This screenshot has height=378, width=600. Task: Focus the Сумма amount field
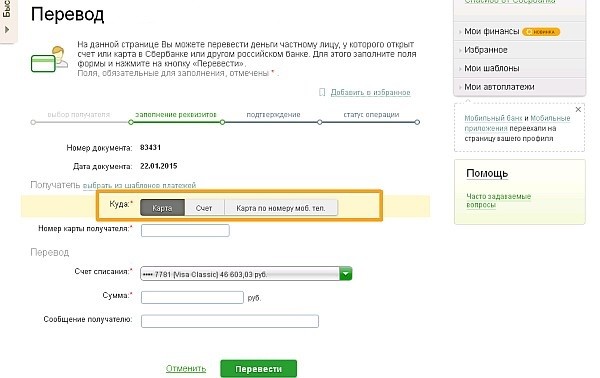pyautogui.click(x=192, y=297)
